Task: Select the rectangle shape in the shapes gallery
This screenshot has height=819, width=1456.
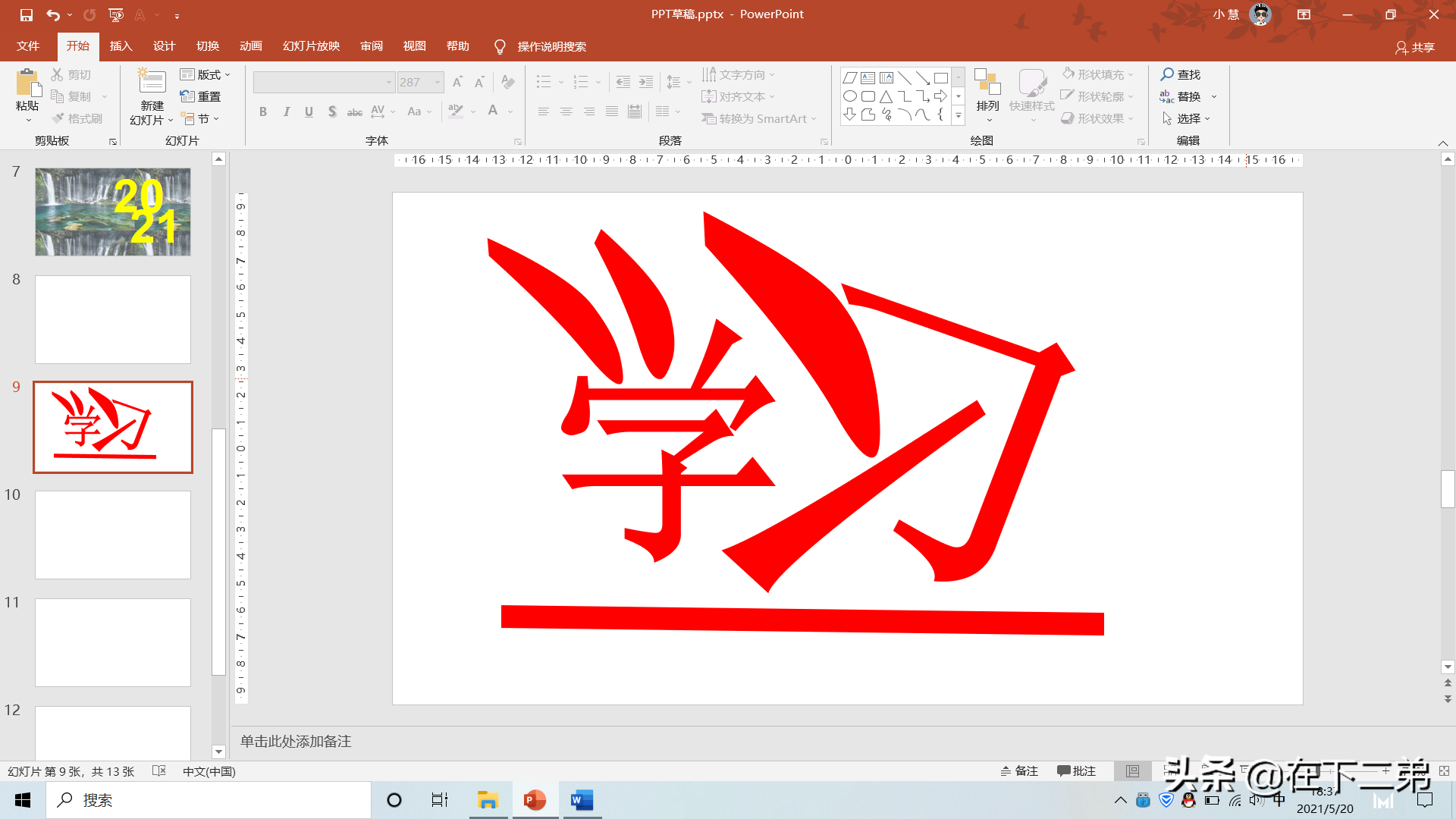Action: tap(941, 78)
